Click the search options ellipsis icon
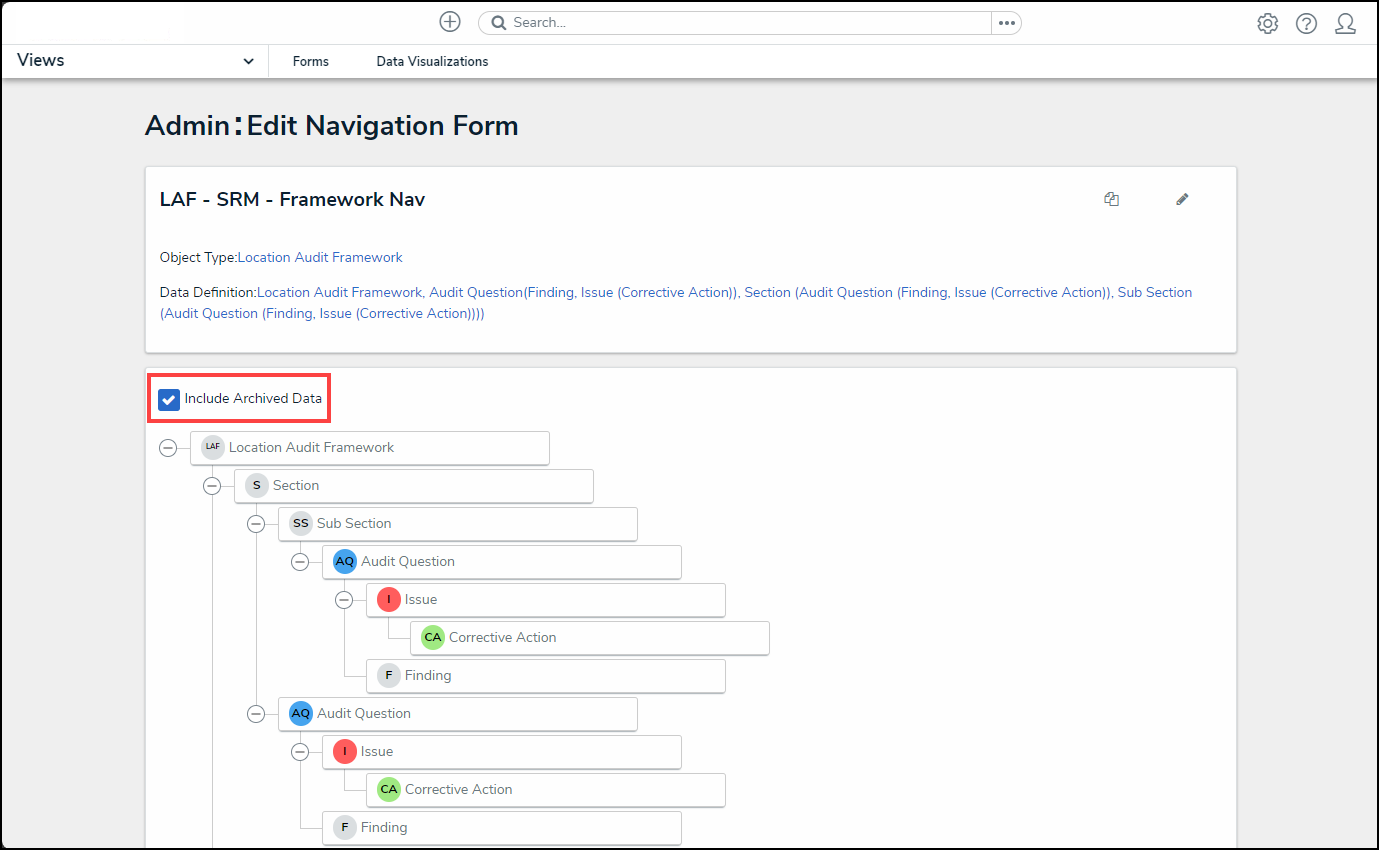The height and width of the screenshot is (850, 1379). [1006, 23]
